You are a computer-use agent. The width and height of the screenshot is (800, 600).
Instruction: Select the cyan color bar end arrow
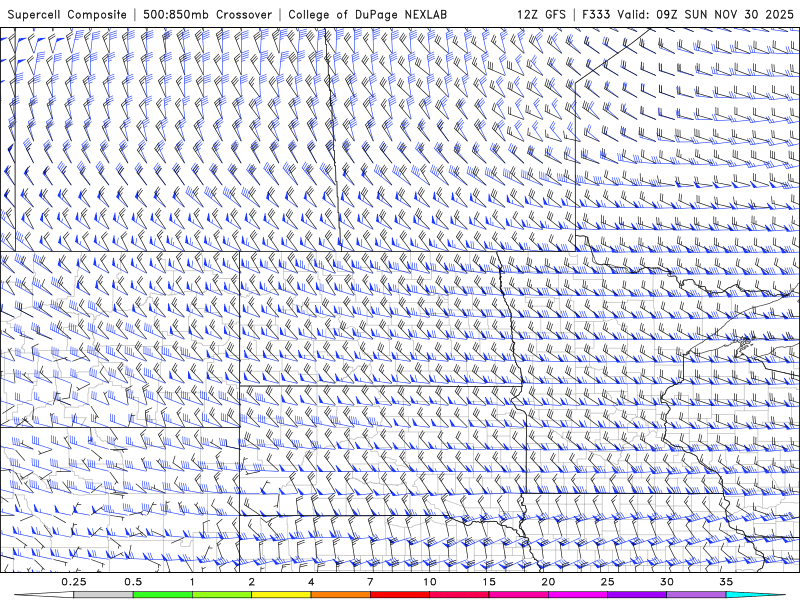(x=756, y=595)
